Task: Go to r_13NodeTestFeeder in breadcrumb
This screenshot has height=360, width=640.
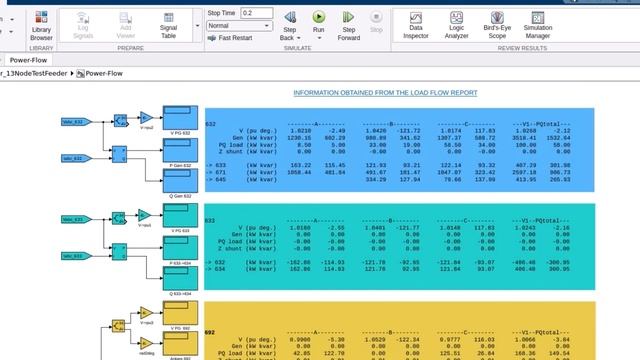Action: pos(33,73)
